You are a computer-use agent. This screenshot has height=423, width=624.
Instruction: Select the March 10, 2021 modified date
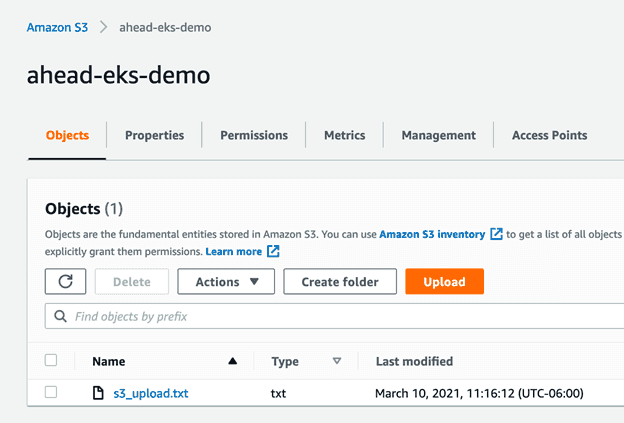tap(479, 393)
